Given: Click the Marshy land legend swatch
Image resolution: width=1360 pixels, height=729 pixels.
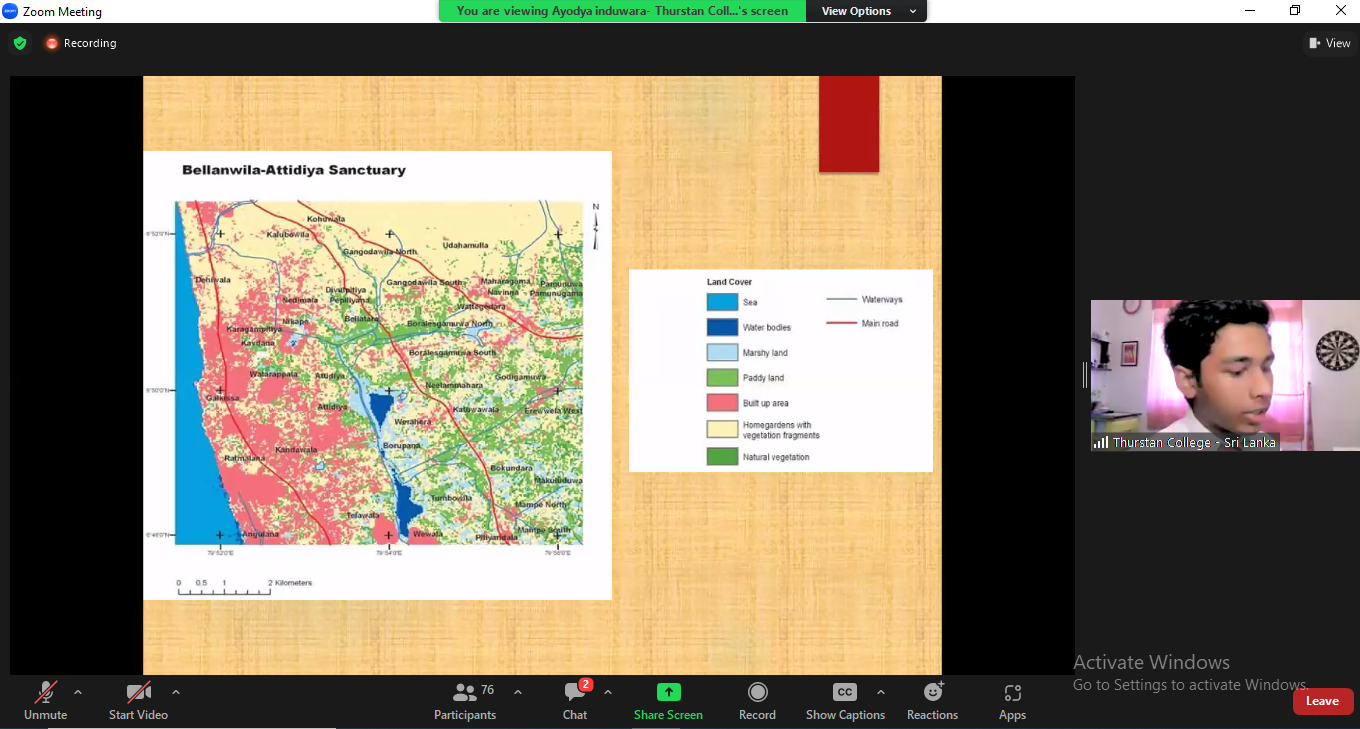Looking at the screenshot, I should 722,353.
